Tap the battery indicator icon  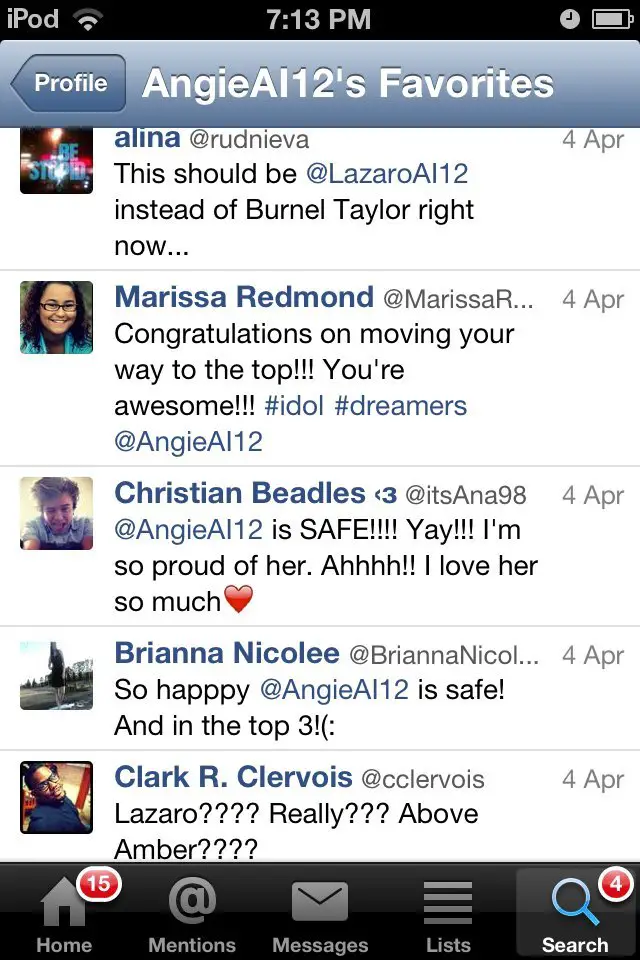click(611, 19)
